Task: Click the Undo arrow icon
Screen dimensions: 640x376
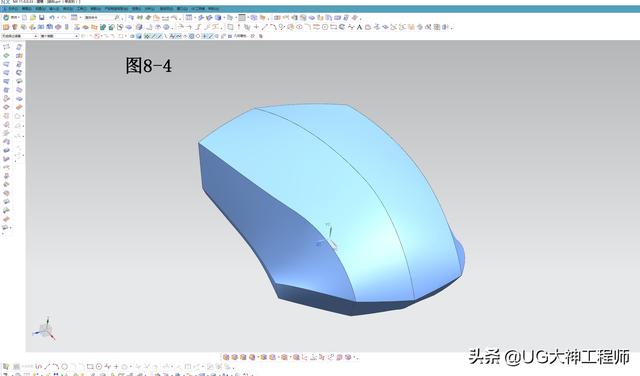Action: tap(52, 18)
